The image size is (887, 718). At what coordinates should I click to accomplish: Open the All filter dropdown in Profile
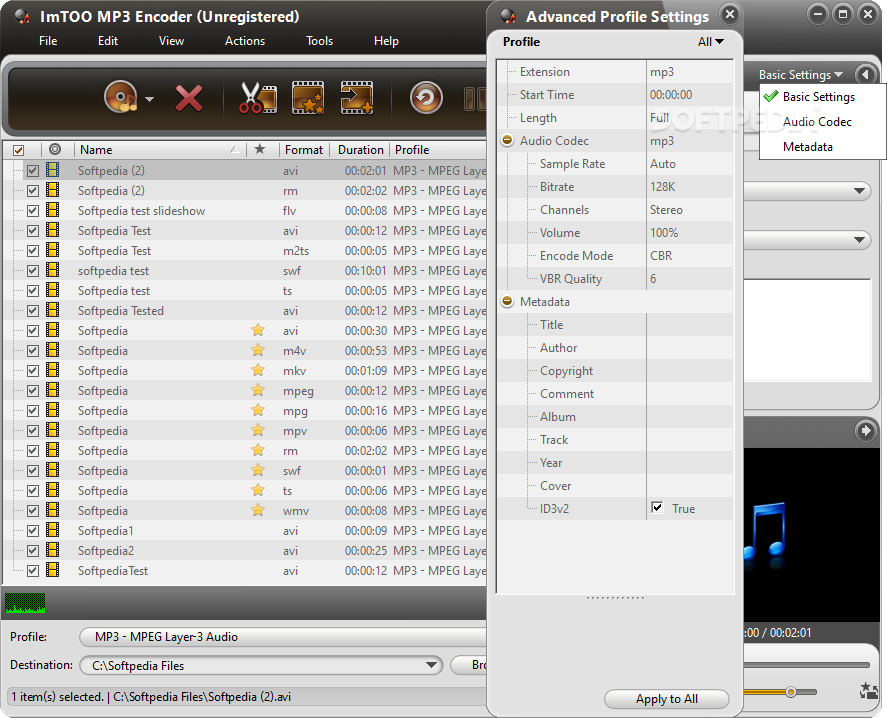click(711, 42)
